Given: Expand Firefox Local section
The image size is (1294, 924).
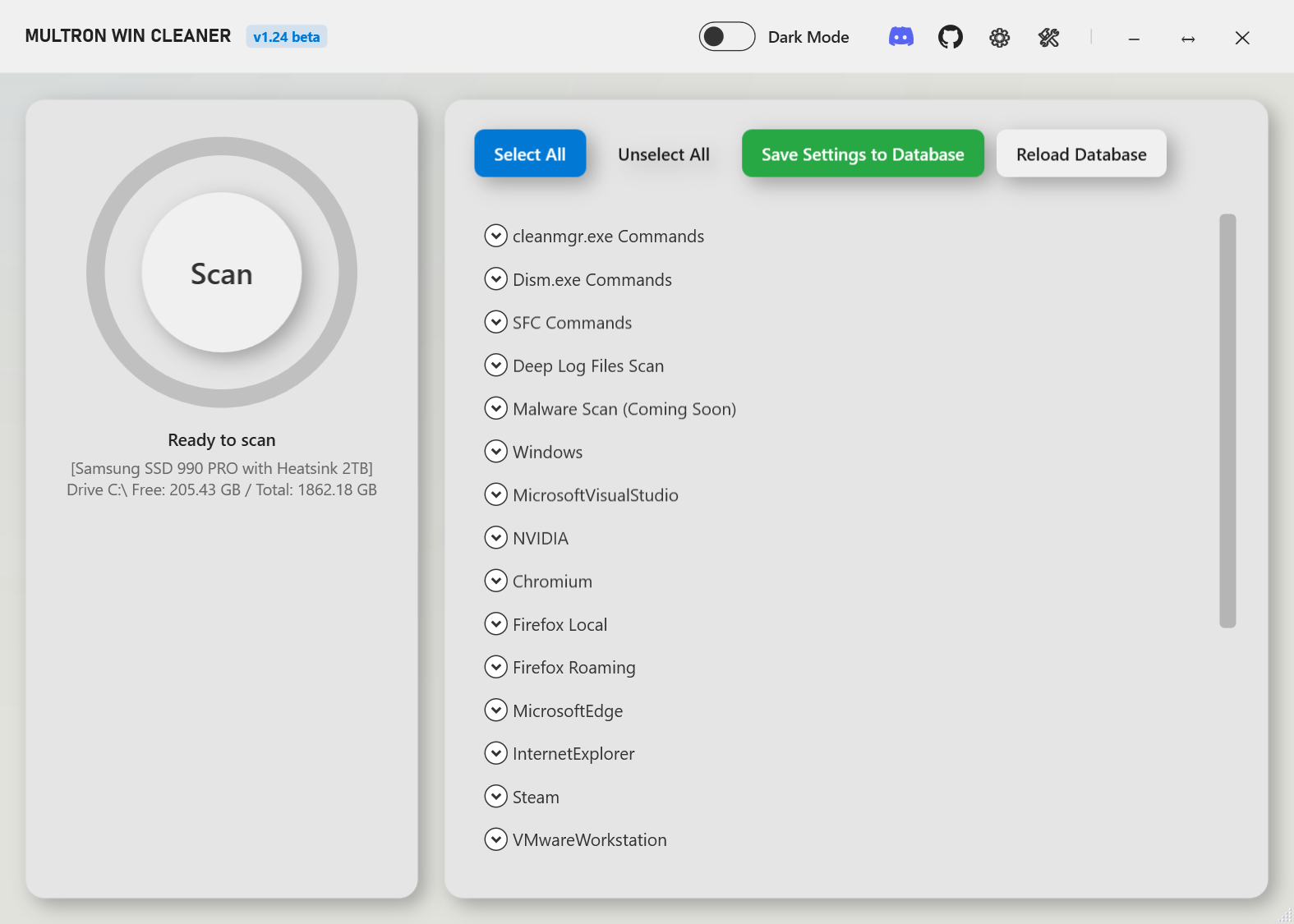Looking at the screenshot, I should 495,624.
